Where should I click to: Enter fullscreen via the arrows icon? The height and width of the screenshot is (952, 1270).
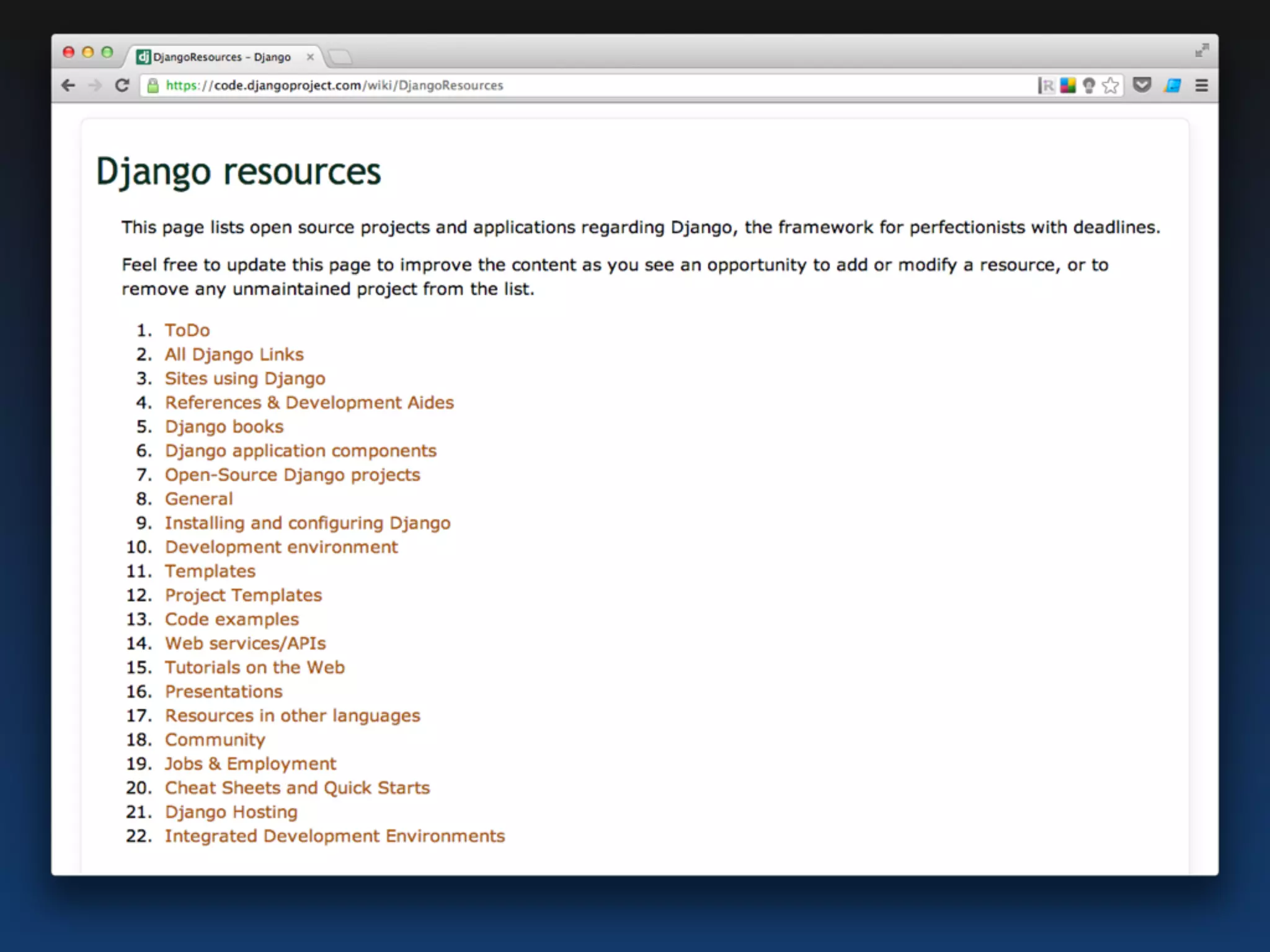click(1202, 50)
